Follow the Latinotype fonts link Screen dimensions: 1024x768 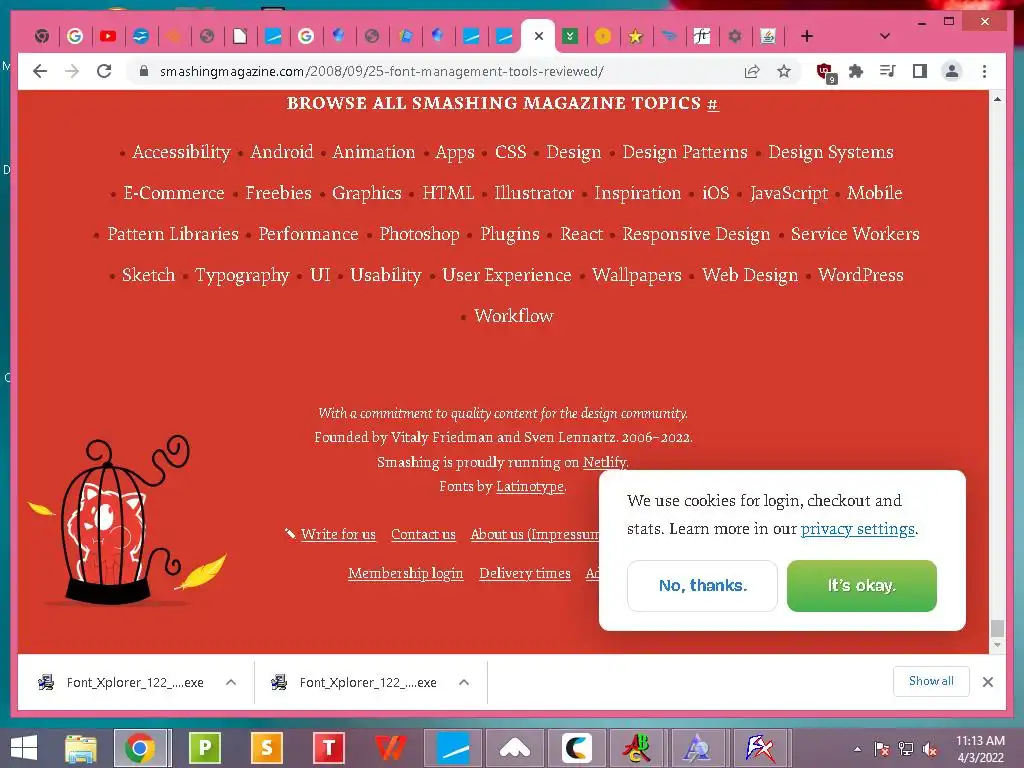530,487
